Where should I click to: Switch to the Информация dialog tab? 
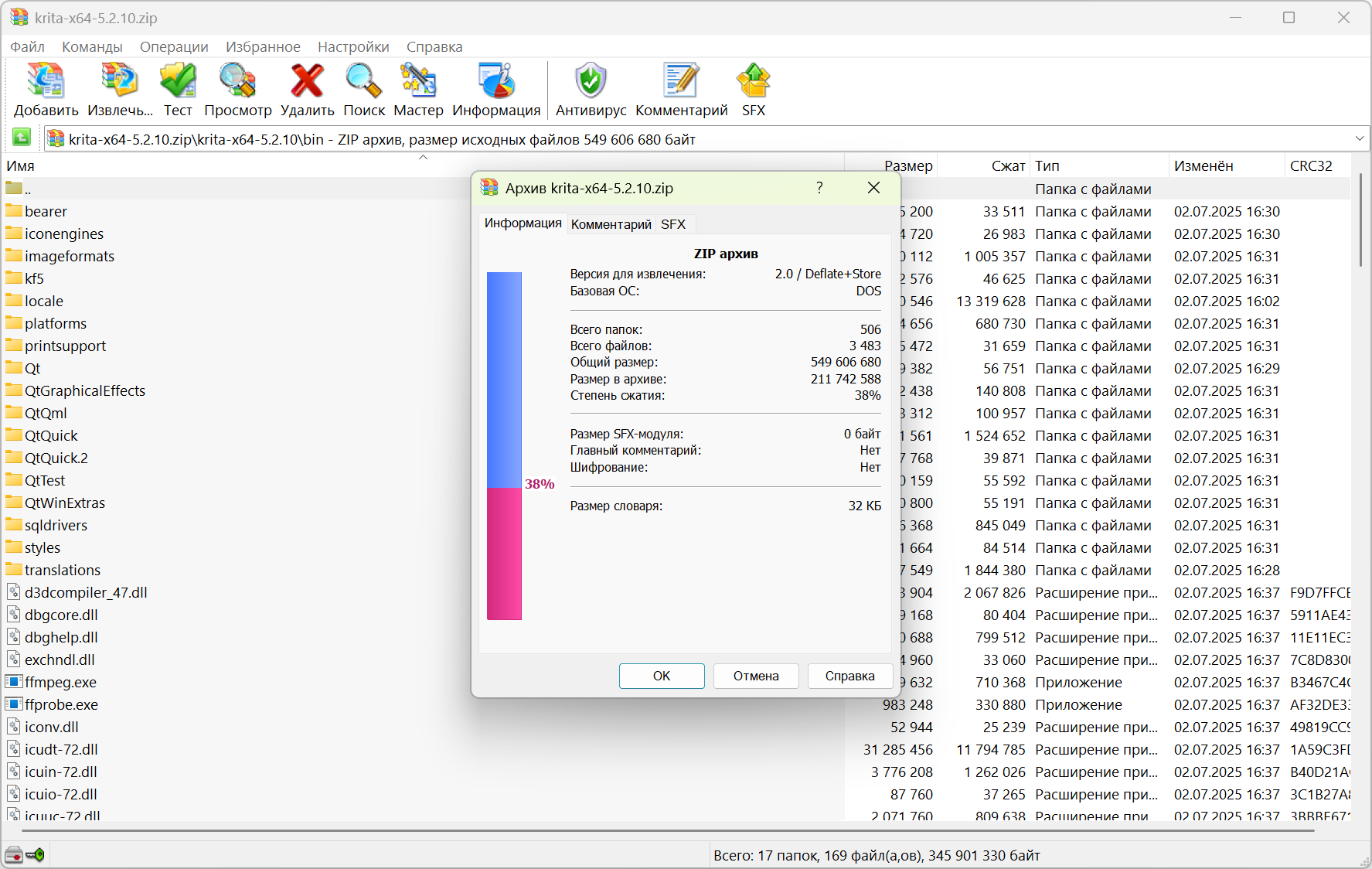(523, 223)
